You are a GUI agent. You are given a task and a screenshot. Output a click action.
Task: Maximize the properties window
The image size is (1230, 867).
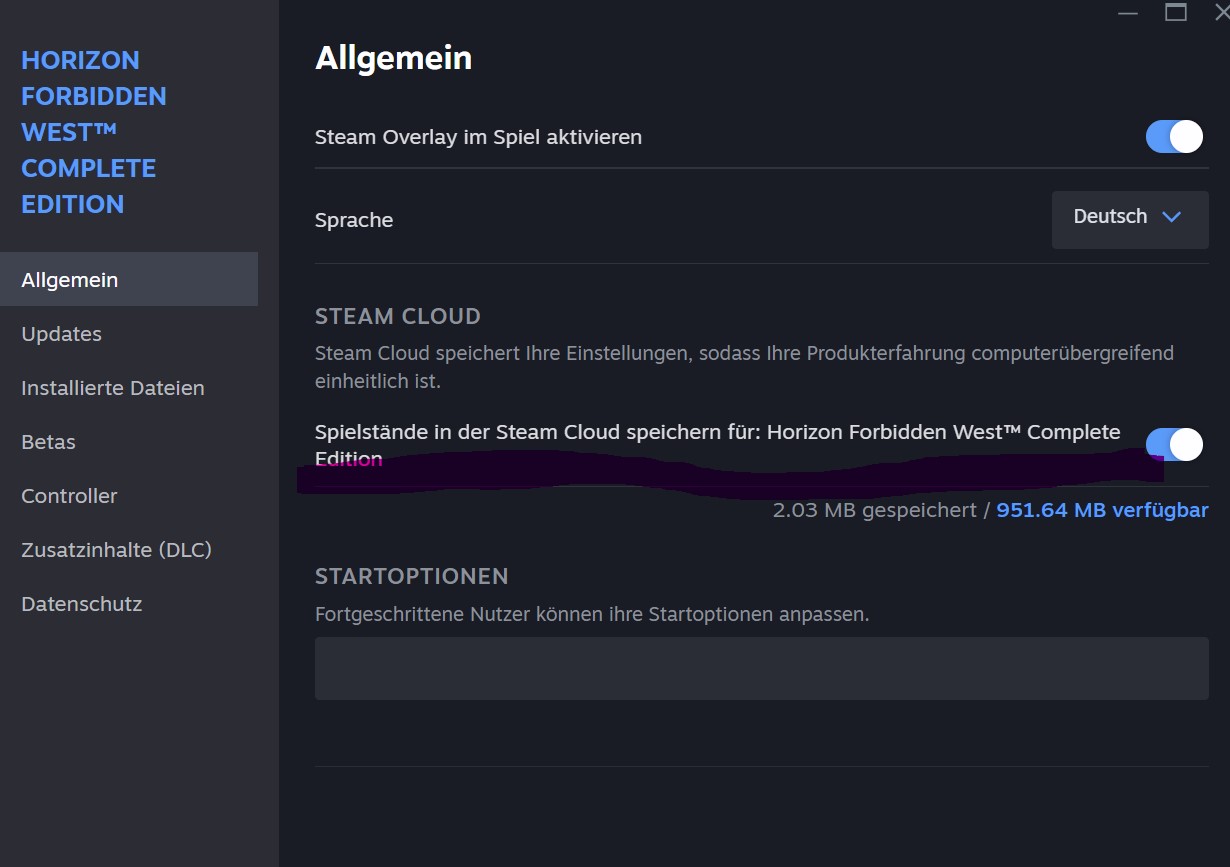pos(1176,12)
